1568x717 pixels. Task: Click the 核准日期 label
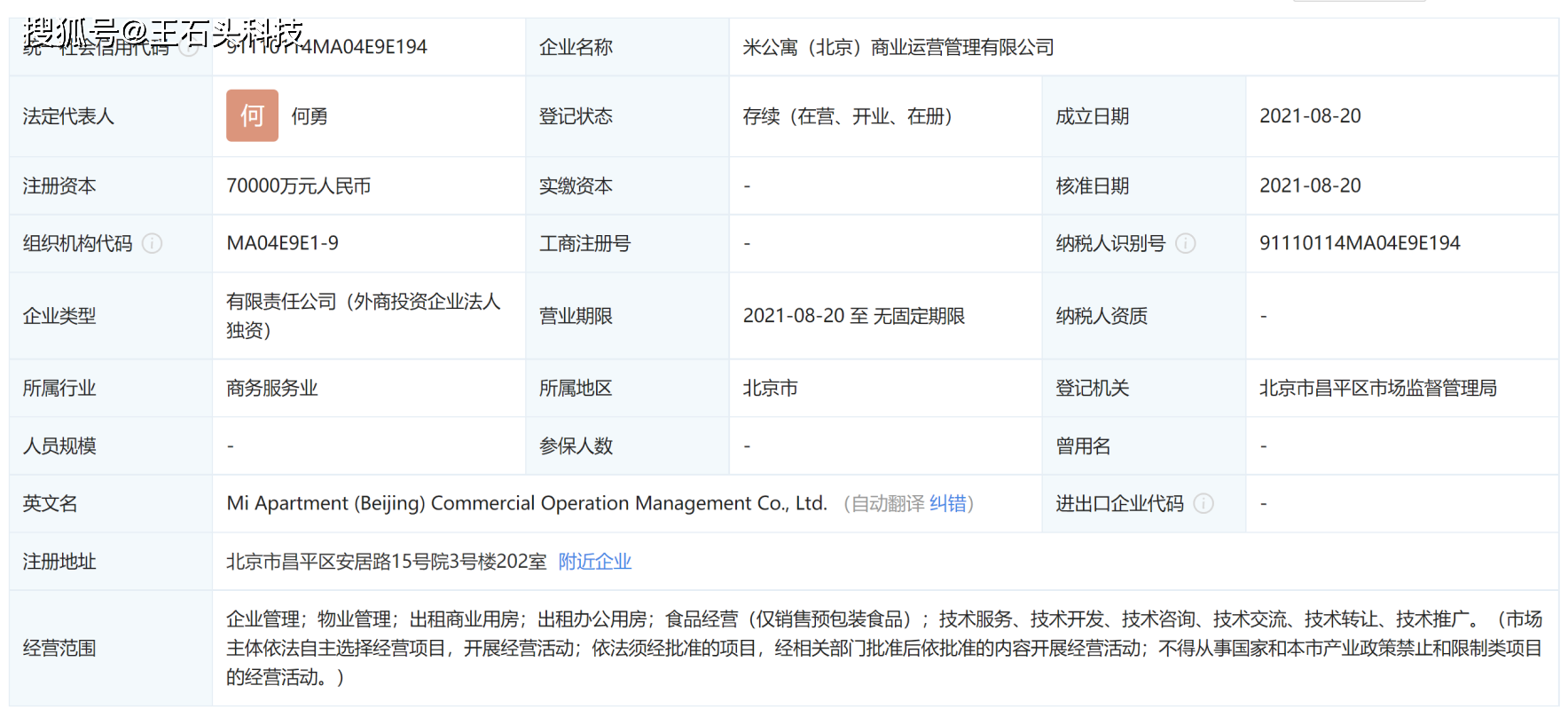click(1092, 185)
